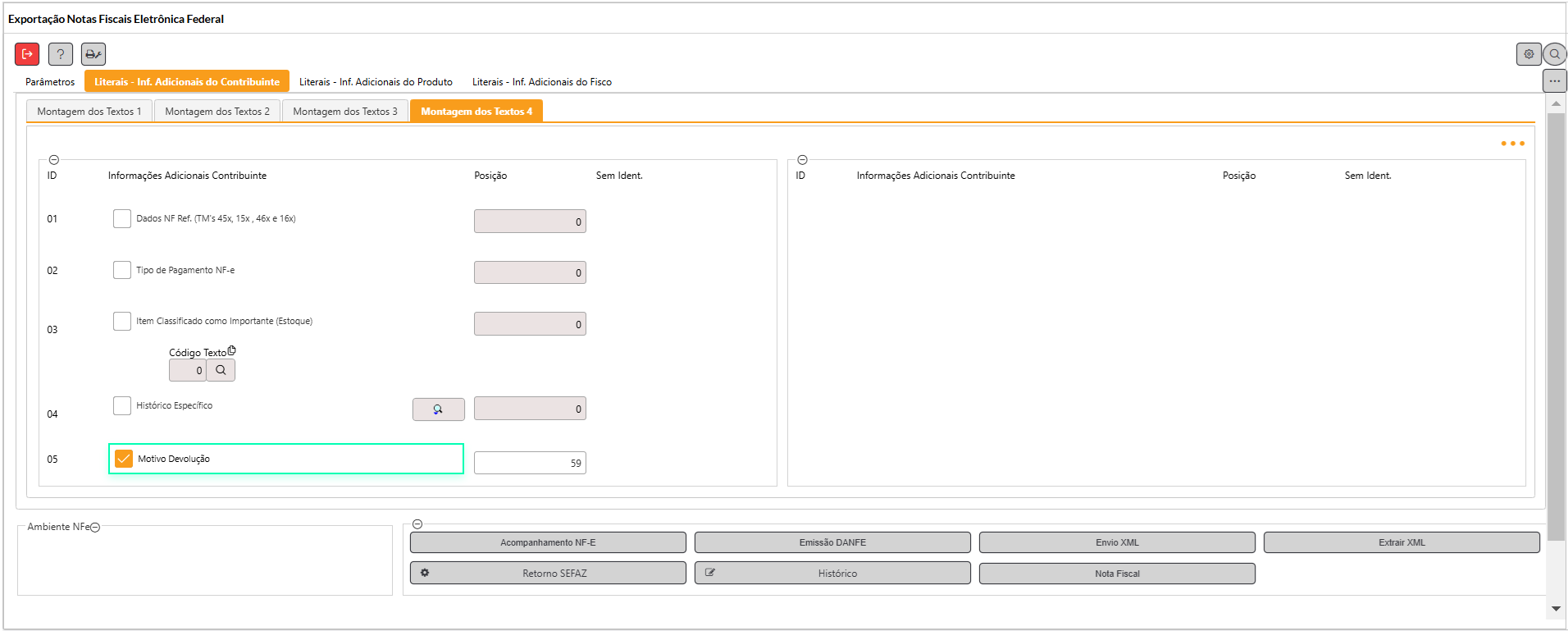The image size is (1568, 631).
Task: Click the vertical scrollbar down arrow
Action: point(1556,609)
